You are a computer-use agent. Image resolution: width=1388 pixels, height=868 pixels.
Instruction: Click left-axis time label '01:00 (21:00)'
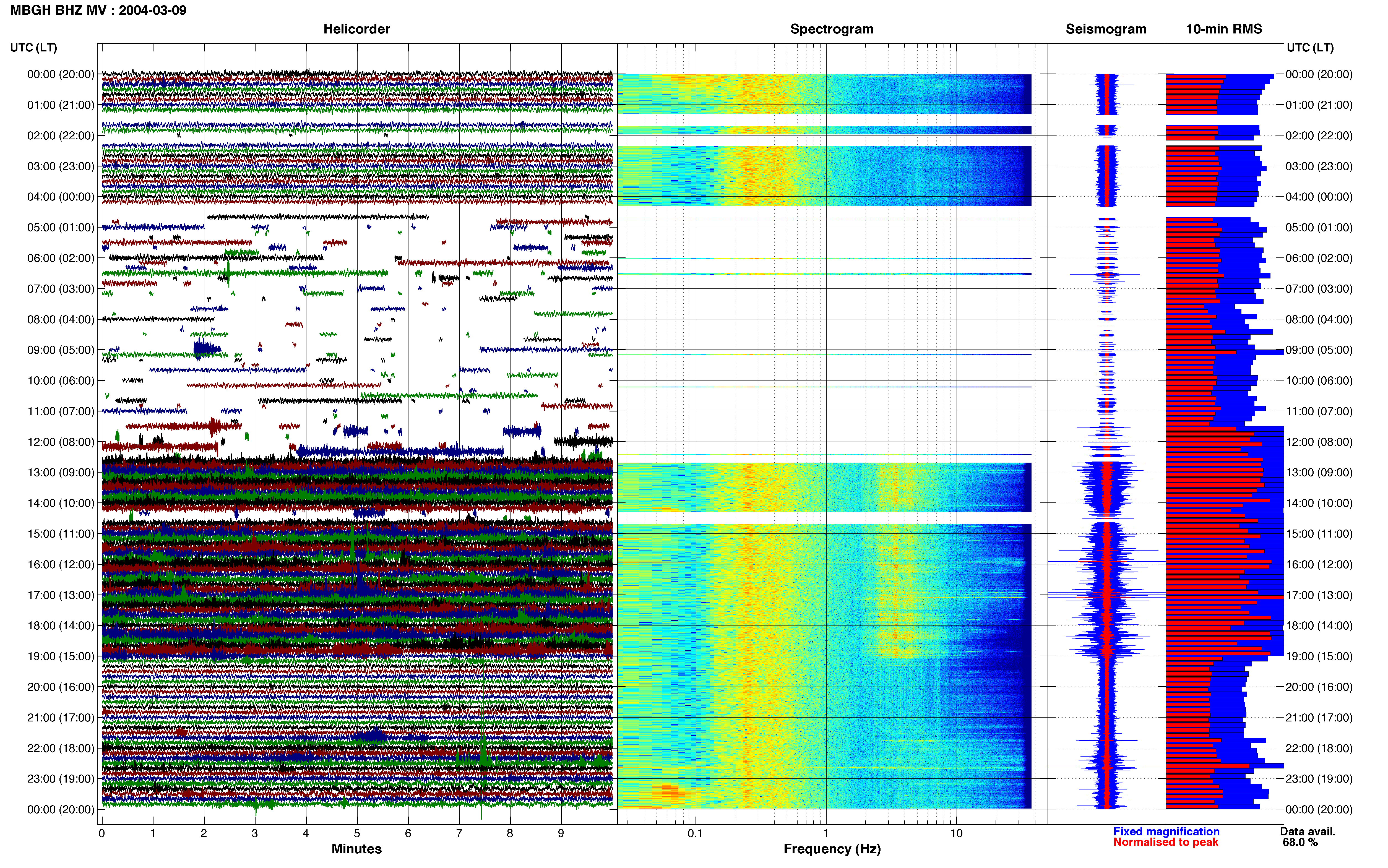pyautogui.click(x=61, y=105)
